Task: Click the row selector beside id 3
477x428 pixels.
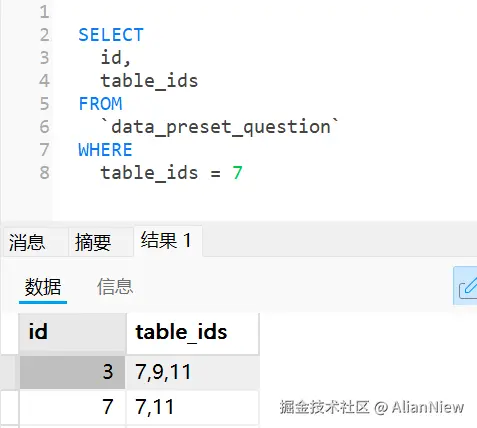Action: (x=9, y=372)
